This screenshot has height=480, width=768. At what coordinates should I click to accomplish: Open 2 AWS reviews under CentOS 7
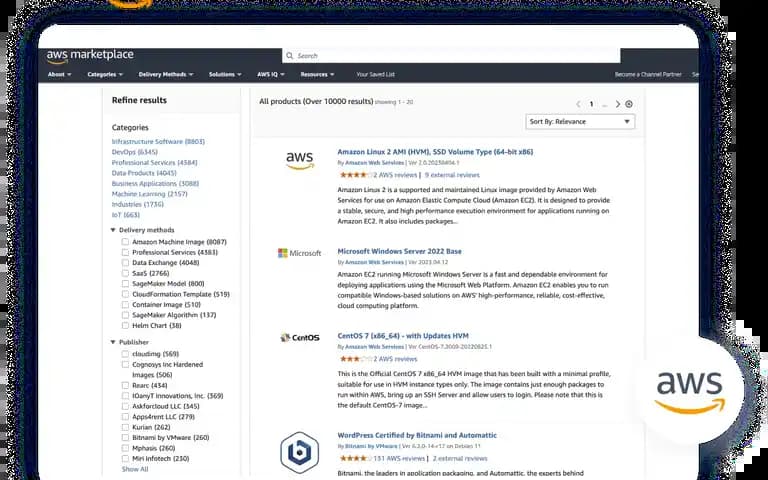(395, 359)
